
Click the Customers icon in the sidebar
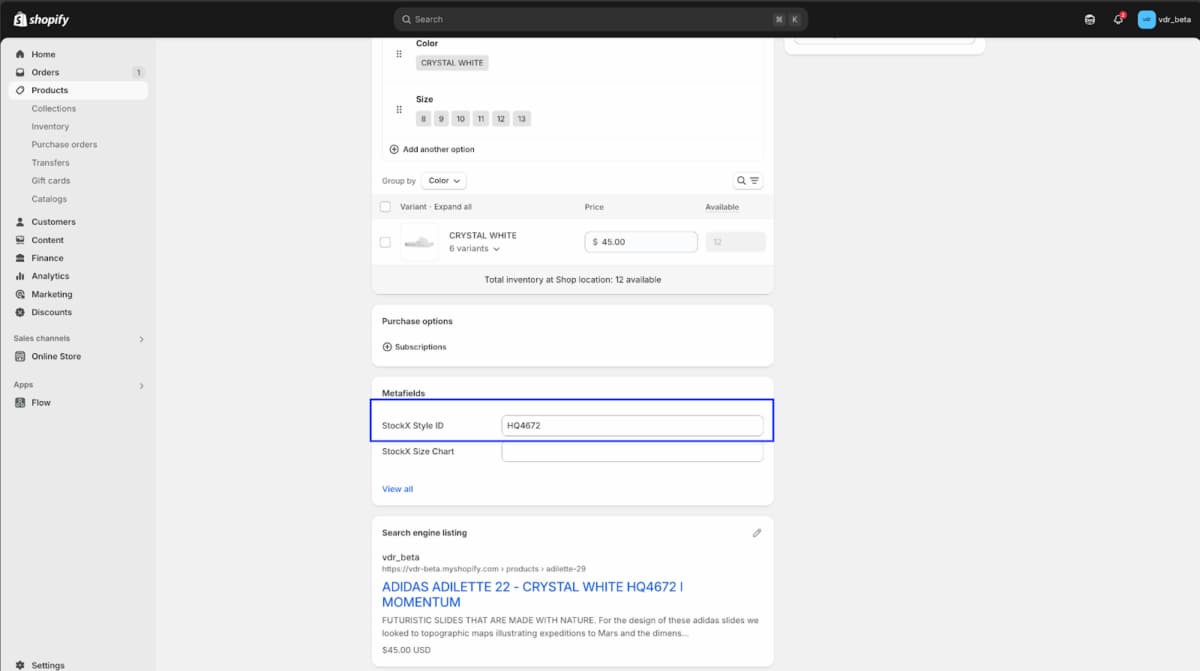(20, 222)
